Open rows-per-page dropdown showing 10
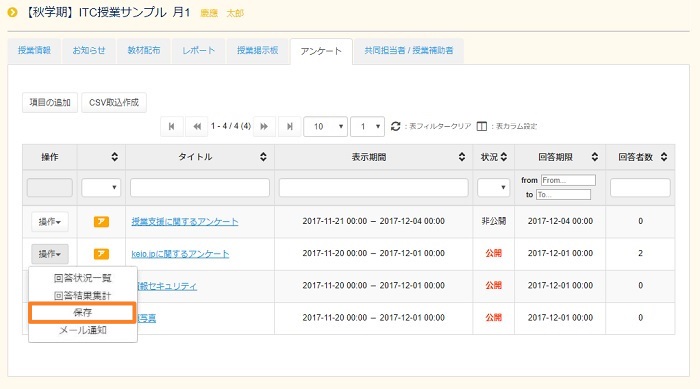Viewport: 700px width, 389px height. [325, 126]
